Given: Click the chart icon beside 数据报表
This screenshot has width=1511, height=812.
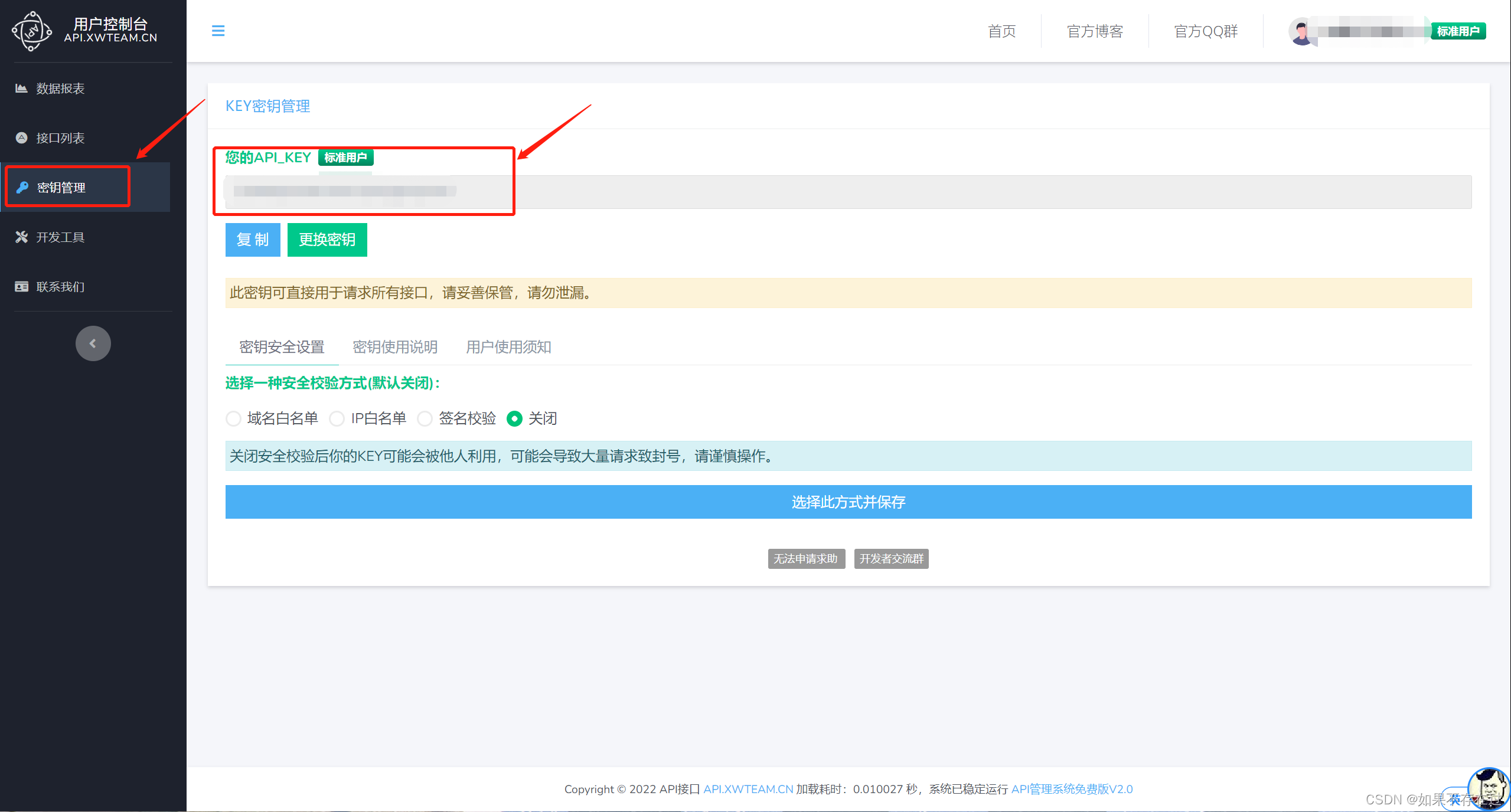Looking at the screenshot, I should click(21, 88).
